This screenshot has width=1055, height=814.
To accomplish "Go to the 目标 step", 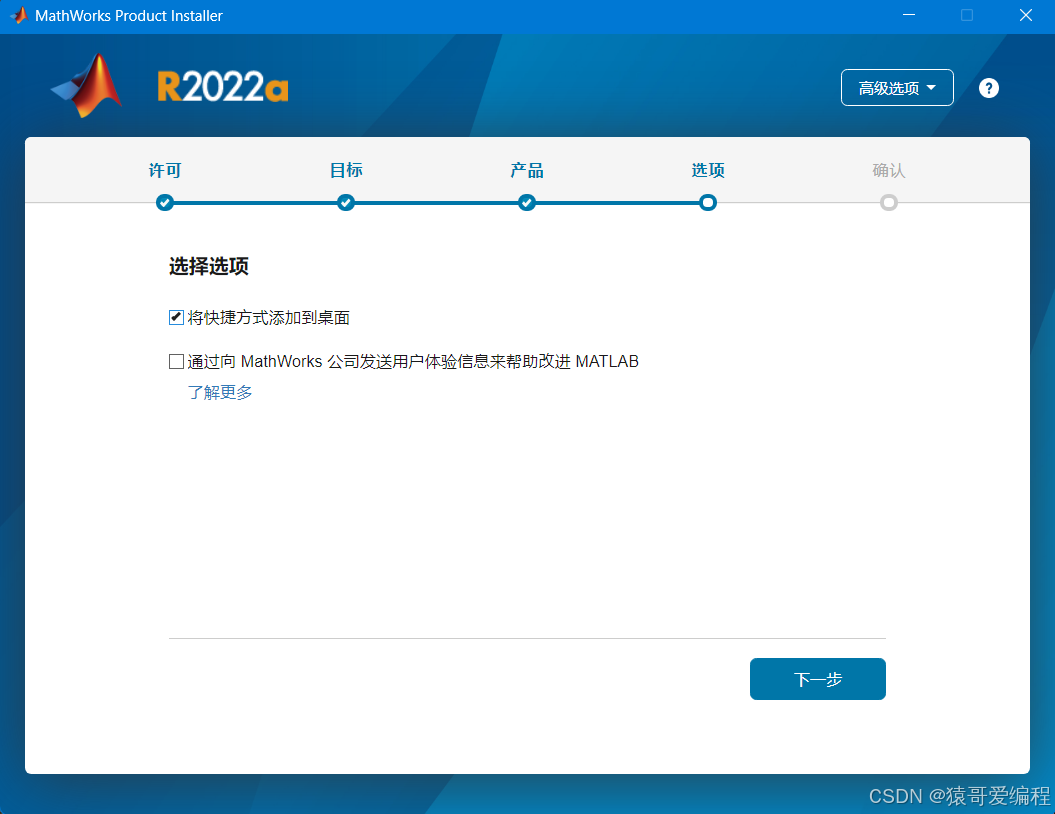I will coord(346,170).
